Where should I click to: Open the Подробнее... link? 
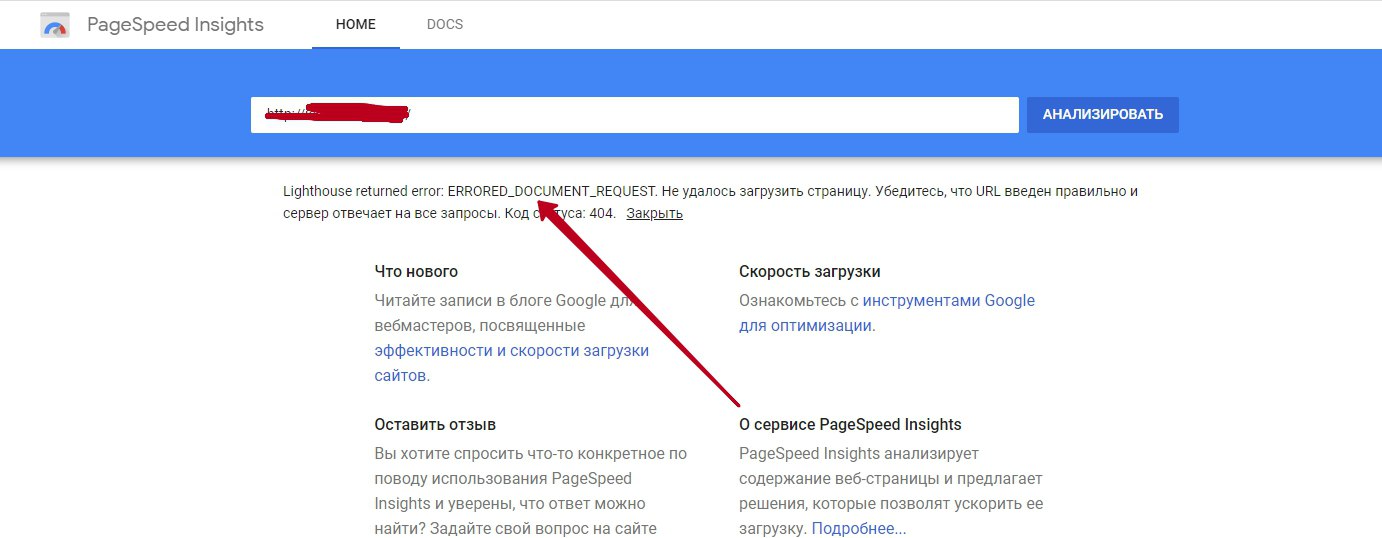(859, 528)
